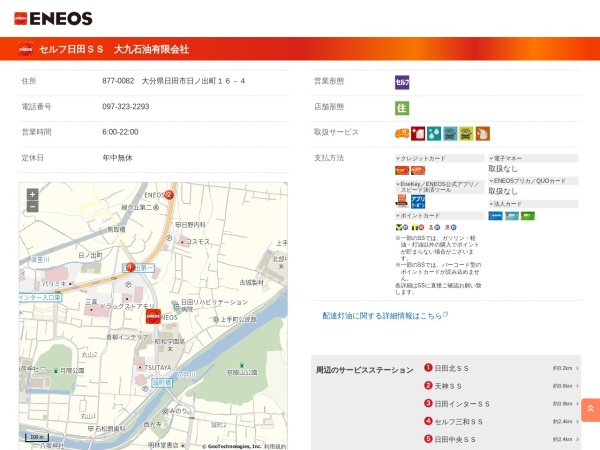This screenshot has width=600, height=450.
Task: Collapse the 法人カード section
Action: [x=533, y=204]
